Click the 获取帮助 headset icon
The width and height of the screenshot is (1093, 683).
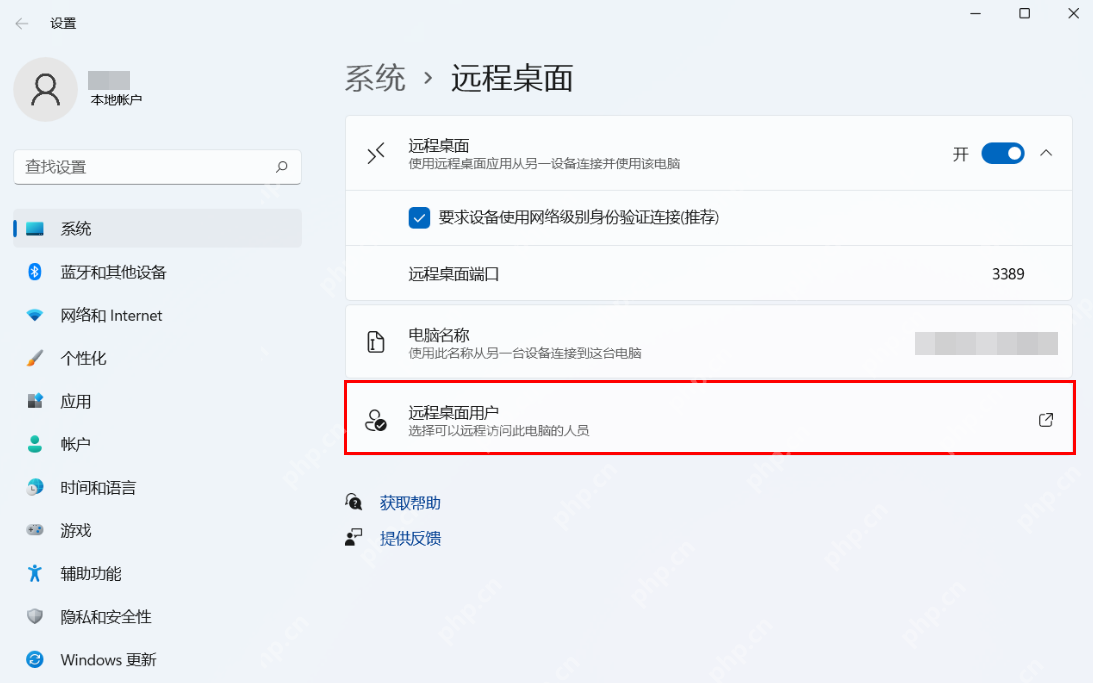point(353,502)
